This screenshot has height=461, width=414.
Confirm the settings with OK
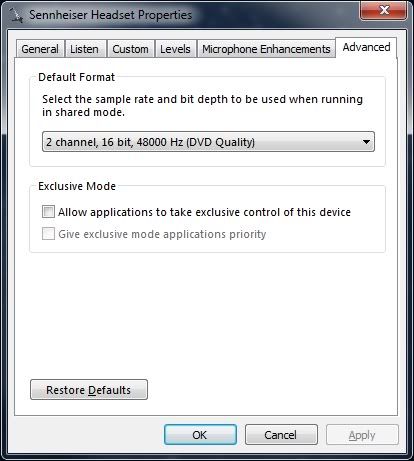pyautogui.click(x=200, y=435)
